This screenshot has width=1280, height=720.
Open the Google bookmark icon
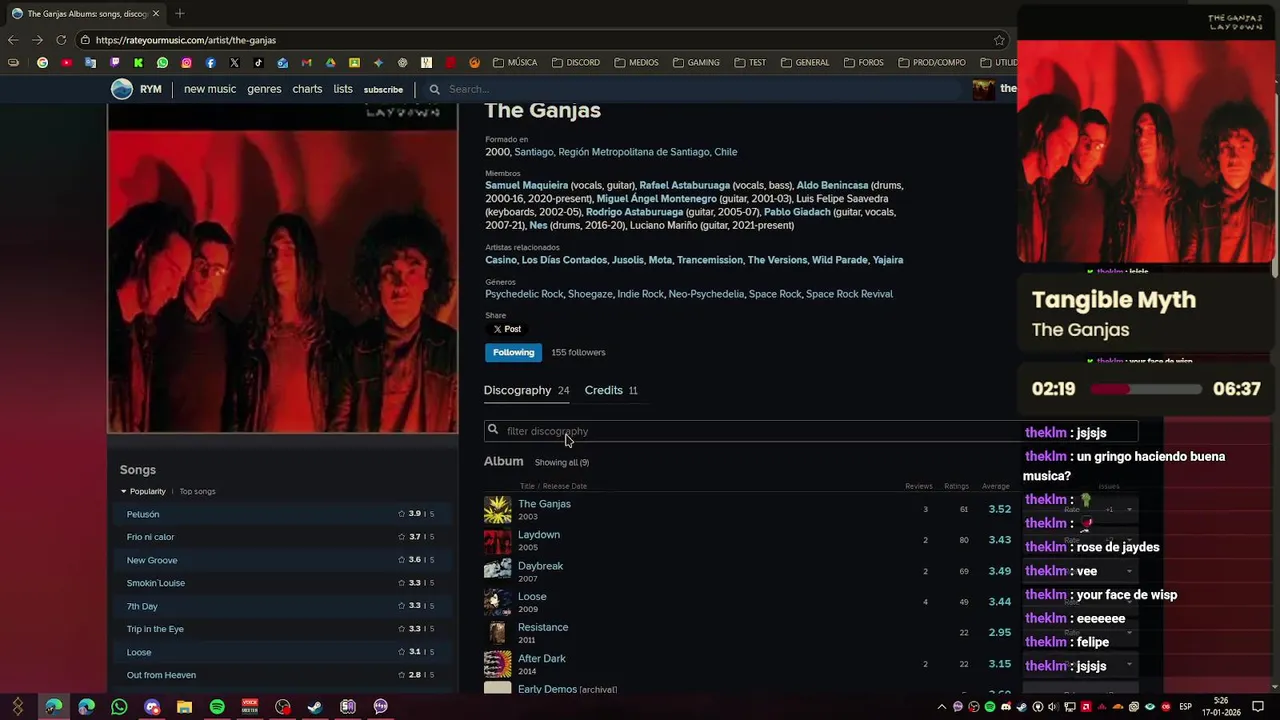pos(43,62)
